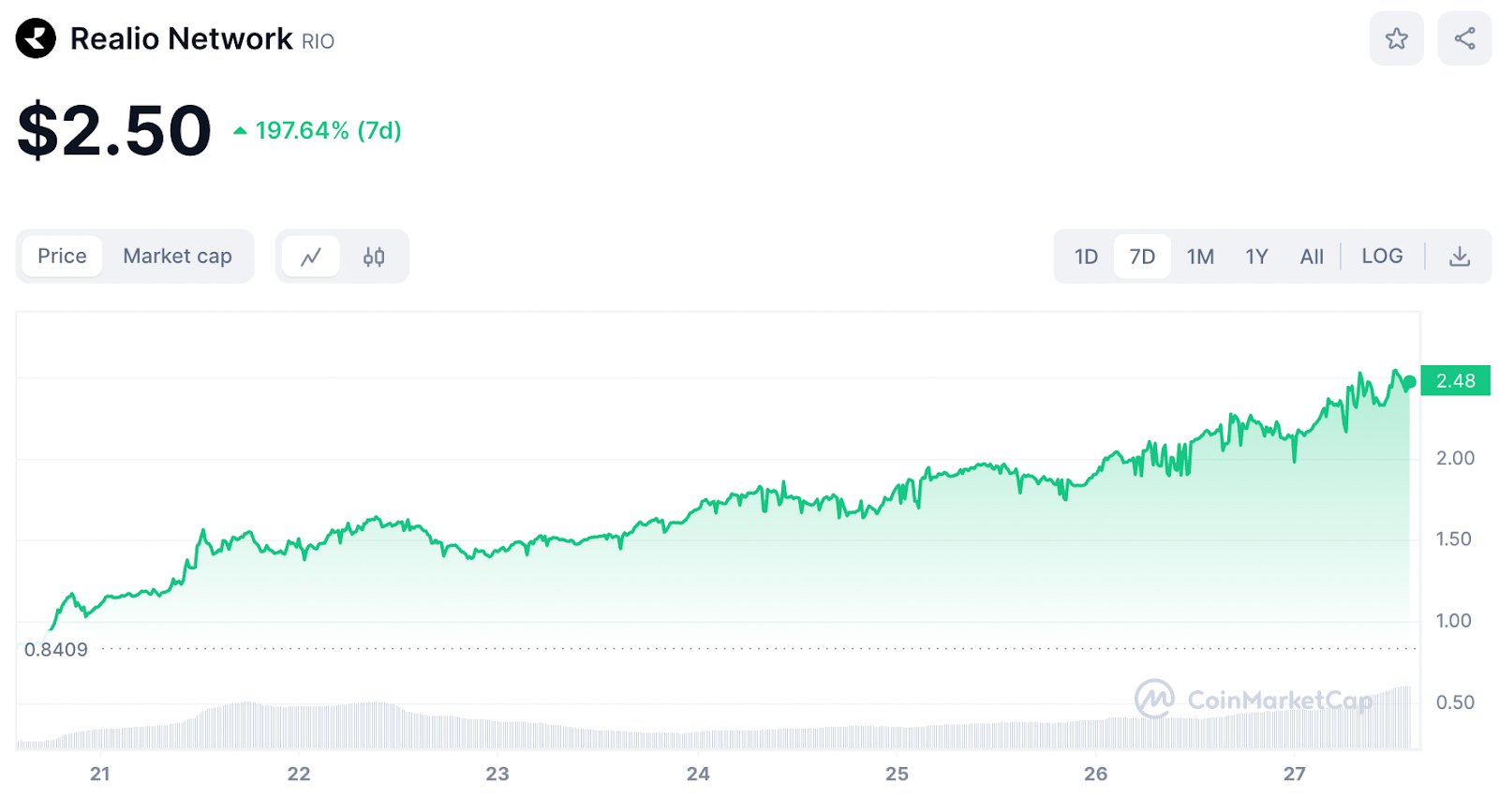
Task: Click the 0.50 y-axis label
Action: click(x=1455, y=701)
